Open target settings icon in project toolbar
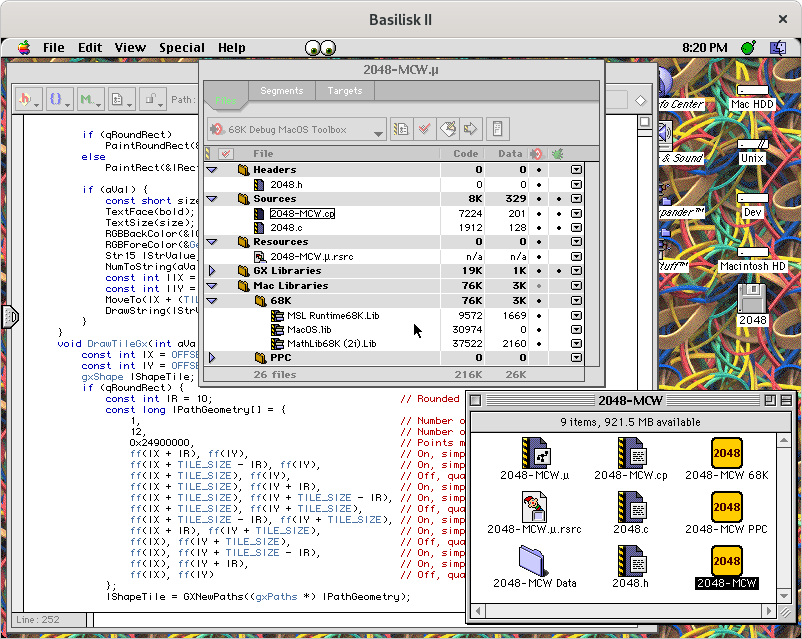Viewport: 802px width, 639px height. (402, 129)
